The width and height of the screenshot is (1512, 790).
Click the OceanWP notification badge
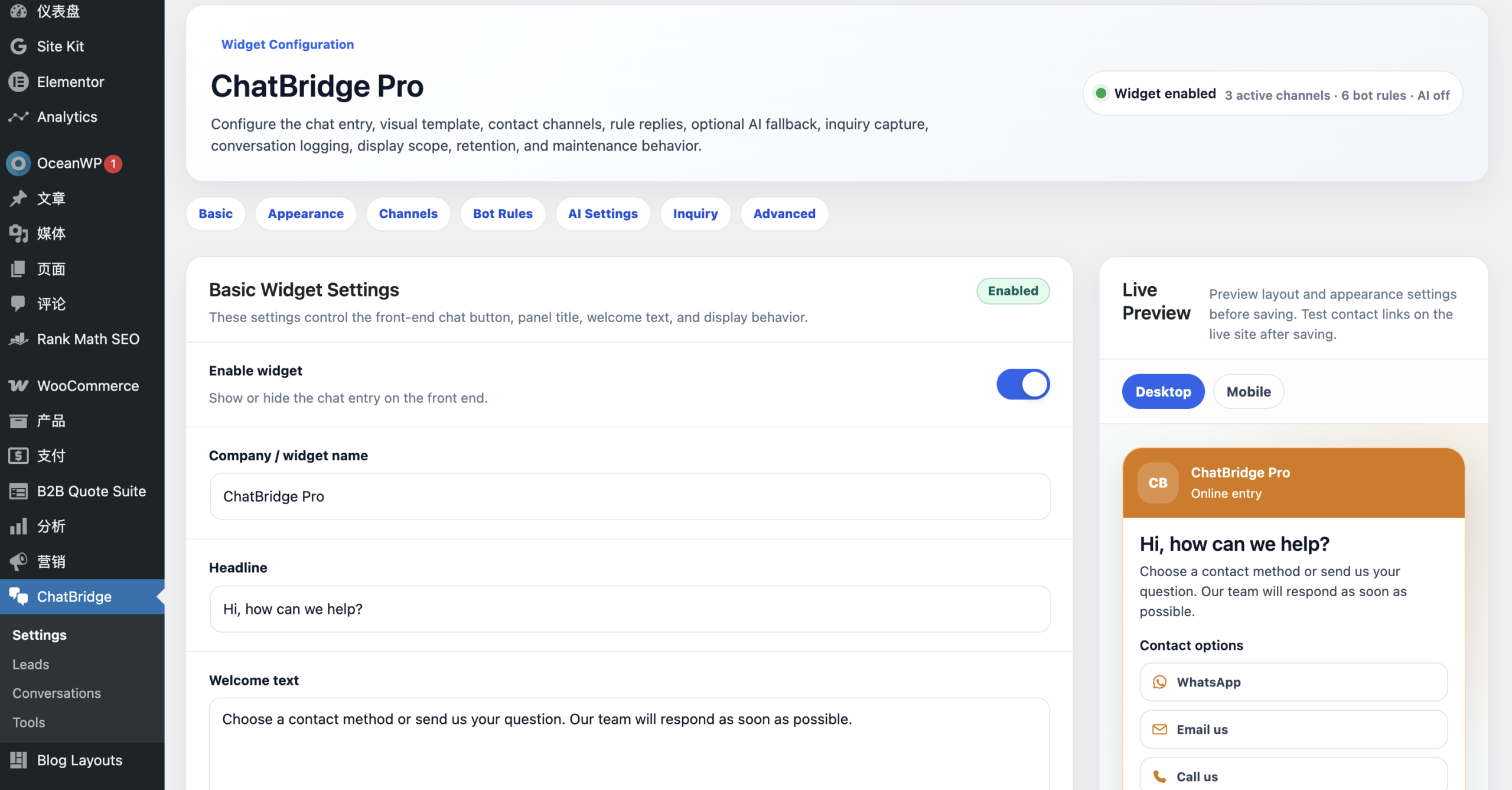(113, 164)
